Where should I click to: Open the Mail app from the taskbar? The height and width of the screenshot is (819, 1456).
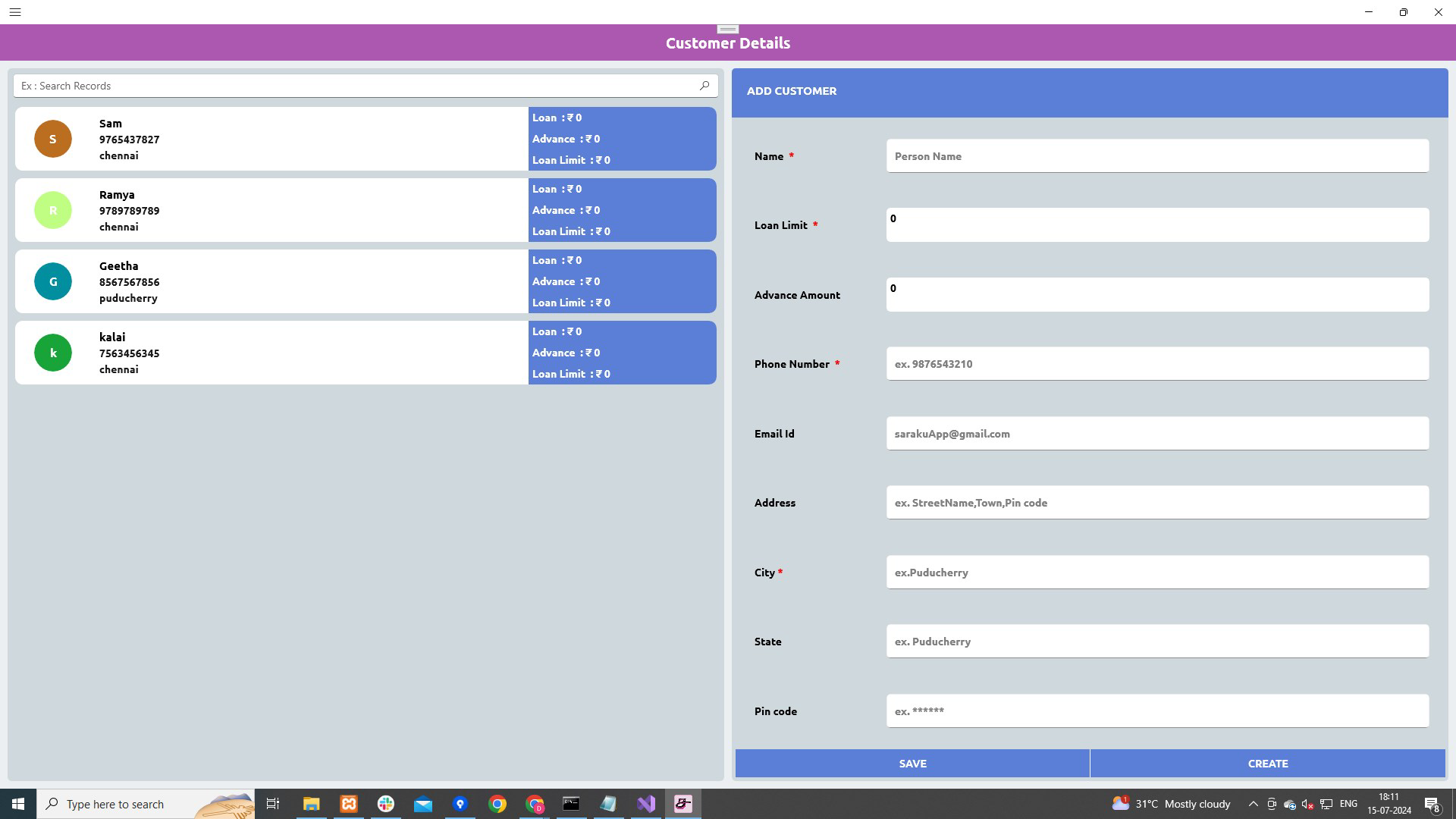(x=423, y=804)
